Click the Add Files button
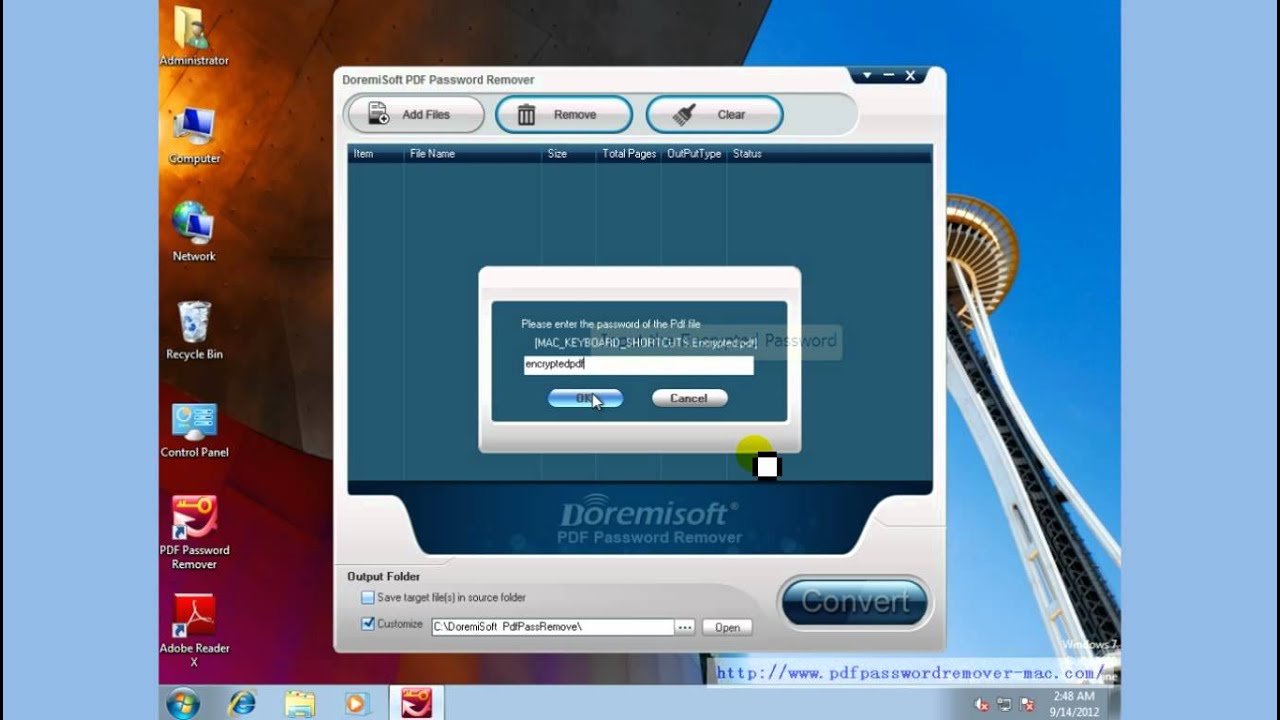Viewport: 1280px width, 720px height. (x=415, y=114)
